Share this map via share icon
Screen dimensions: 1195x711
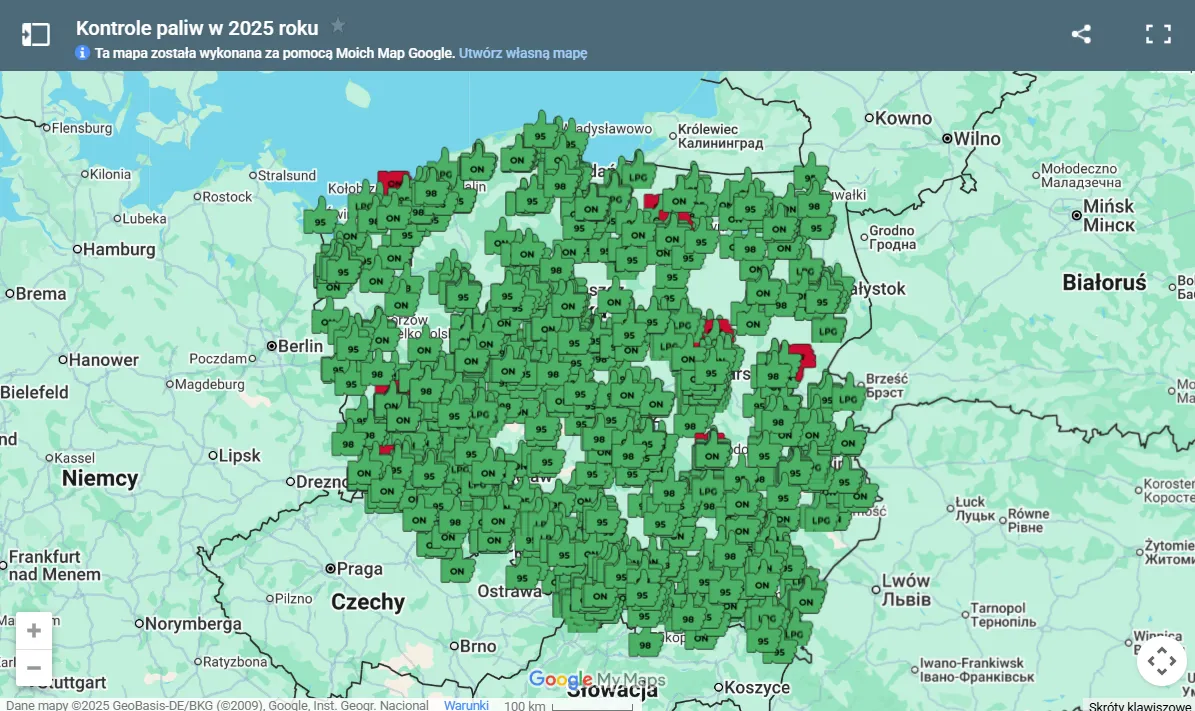tap(1081, 34)
